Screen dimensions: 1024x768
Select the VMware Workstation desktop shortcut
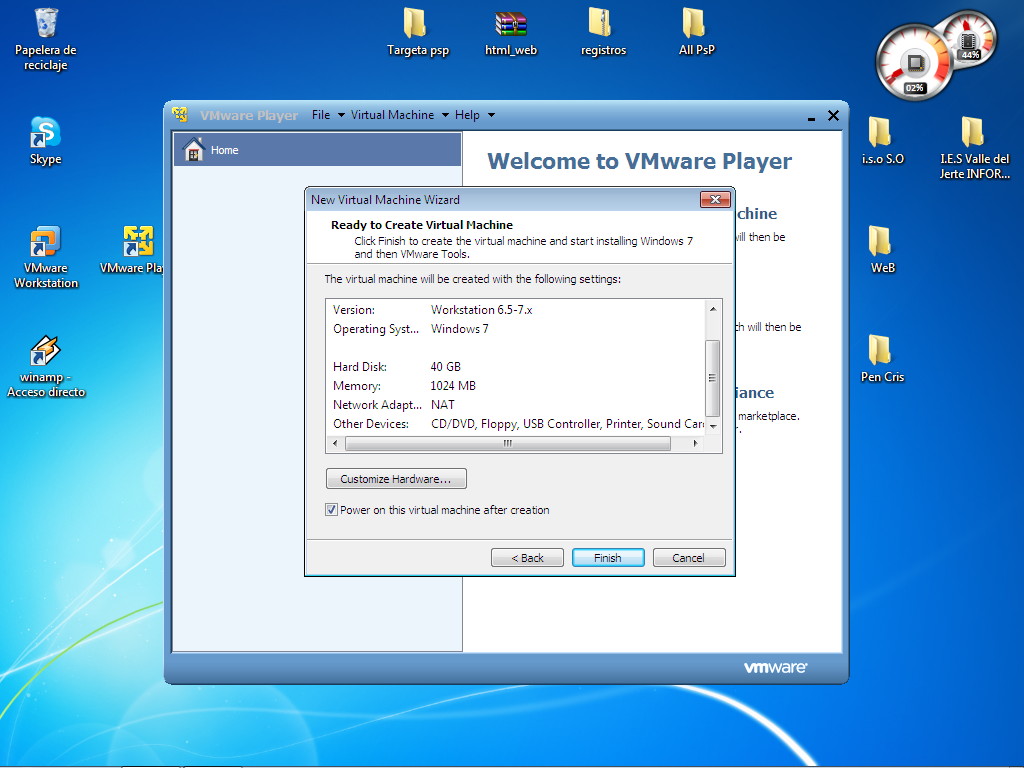click(x=45, y=243)
